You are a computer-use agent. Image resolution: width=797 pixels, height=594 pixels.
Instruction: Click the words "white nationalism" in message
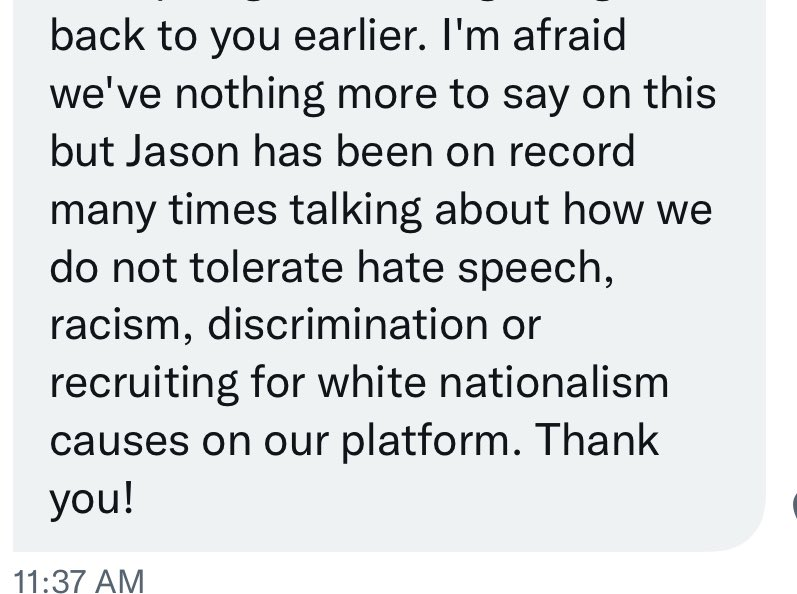tap(493, 382)
